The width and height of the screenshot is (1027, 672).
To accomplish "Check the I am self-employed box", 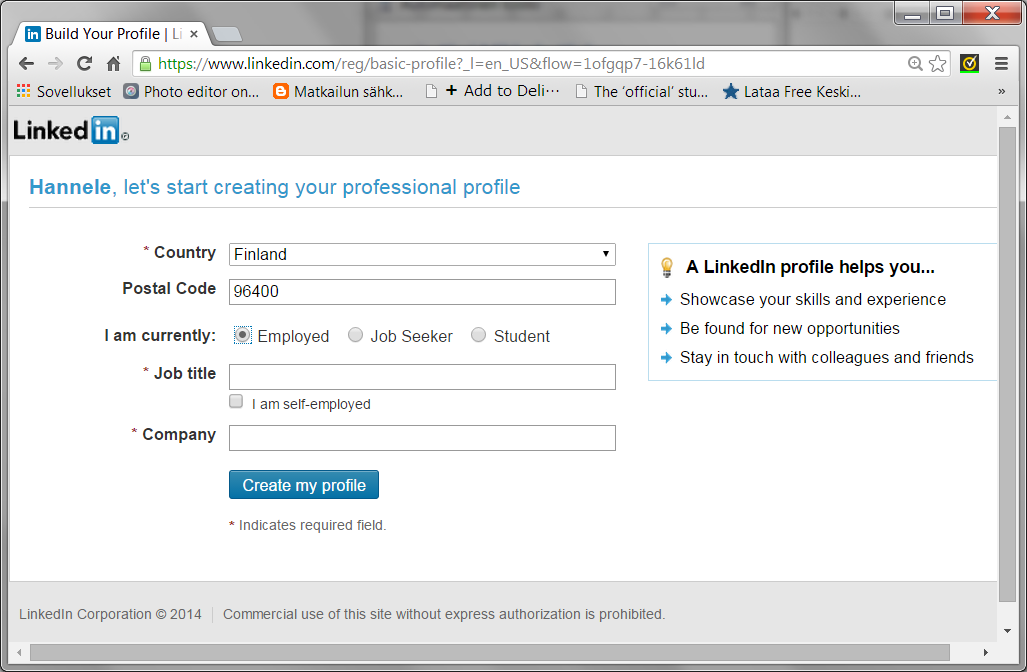I will 236,401.
